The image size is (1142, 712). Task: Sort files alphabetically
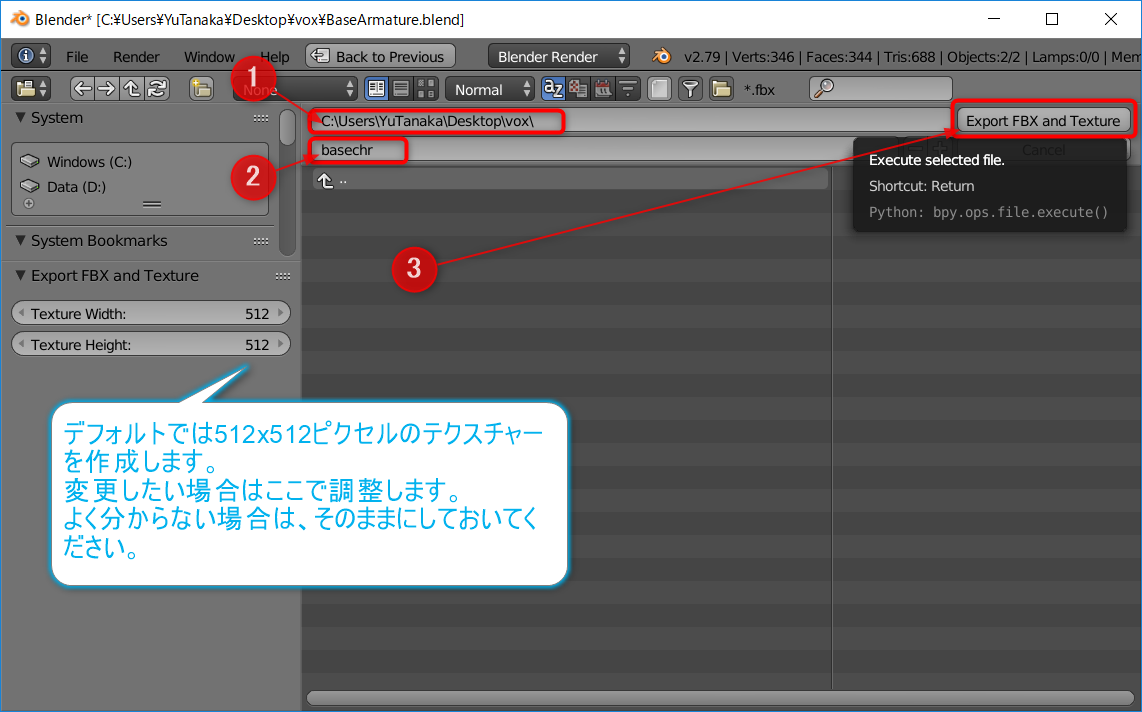(553, 89)
